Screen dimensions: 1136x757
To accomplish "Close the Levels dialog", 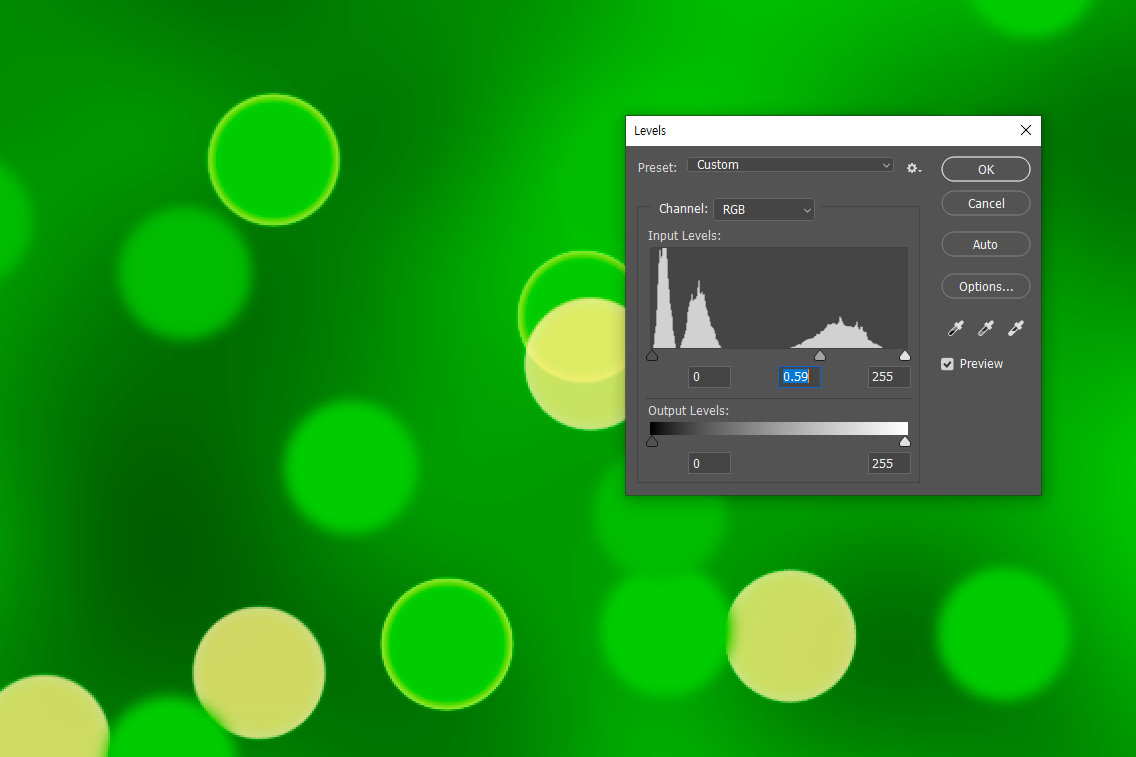I will pos(1025,130).
